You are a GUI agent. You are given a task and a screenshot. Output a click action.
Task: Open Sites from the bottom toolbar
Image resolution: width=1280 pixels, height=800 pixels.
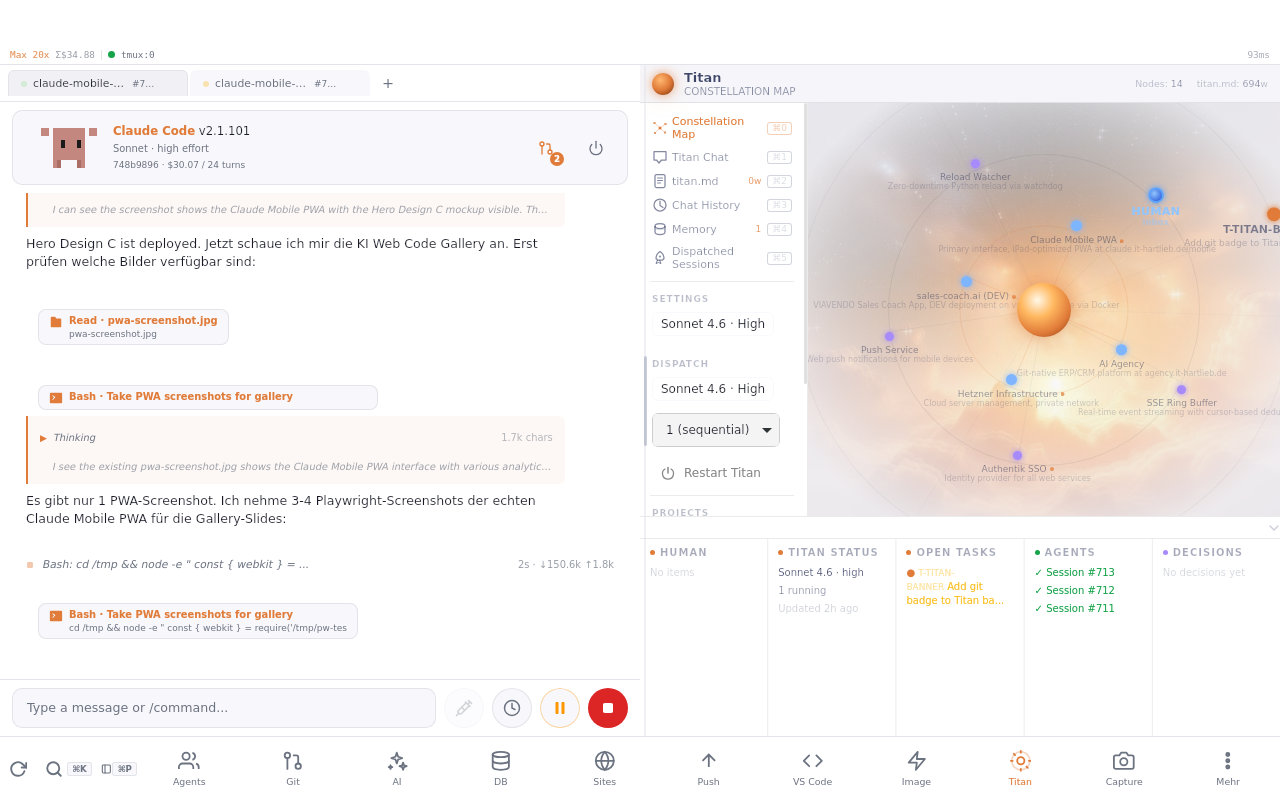(x=604, y=767)
